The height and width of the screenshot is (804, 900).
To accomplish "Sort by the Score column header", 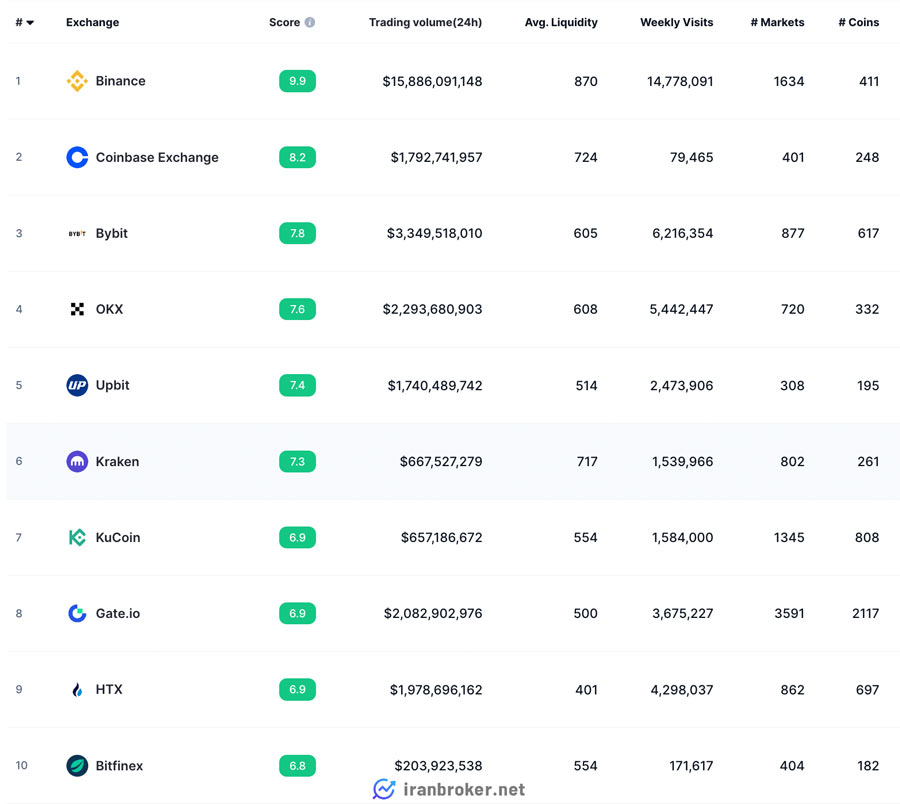I will [x=285, y=22].
